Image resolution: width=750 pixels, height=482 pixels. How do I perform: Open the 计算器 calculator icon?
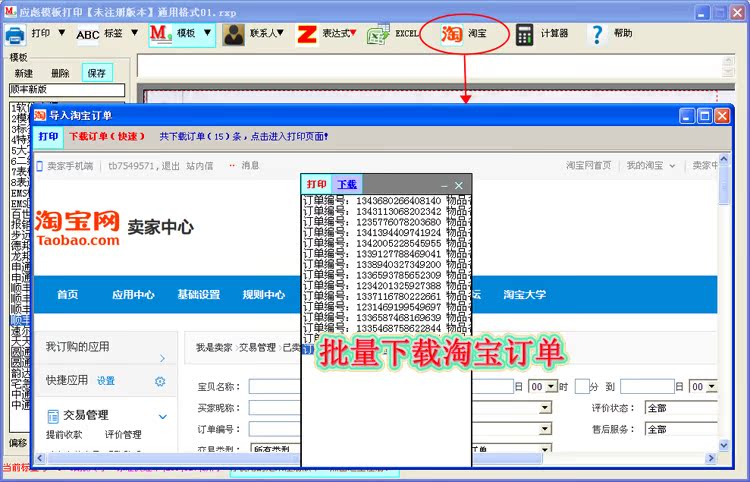(524, 35)
